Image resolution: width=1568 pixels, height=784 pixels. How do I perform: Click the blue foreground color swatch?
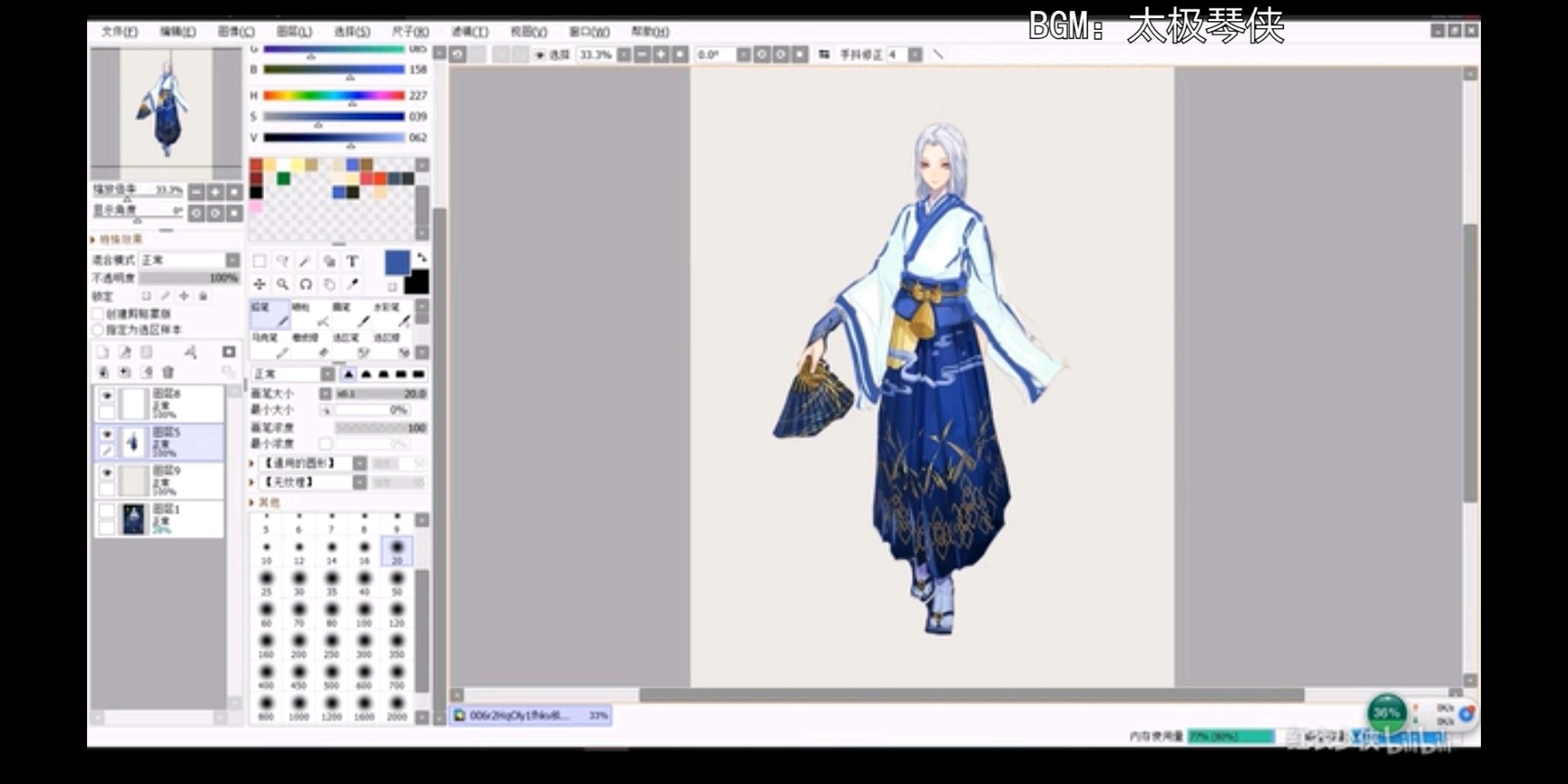(397, 263)
